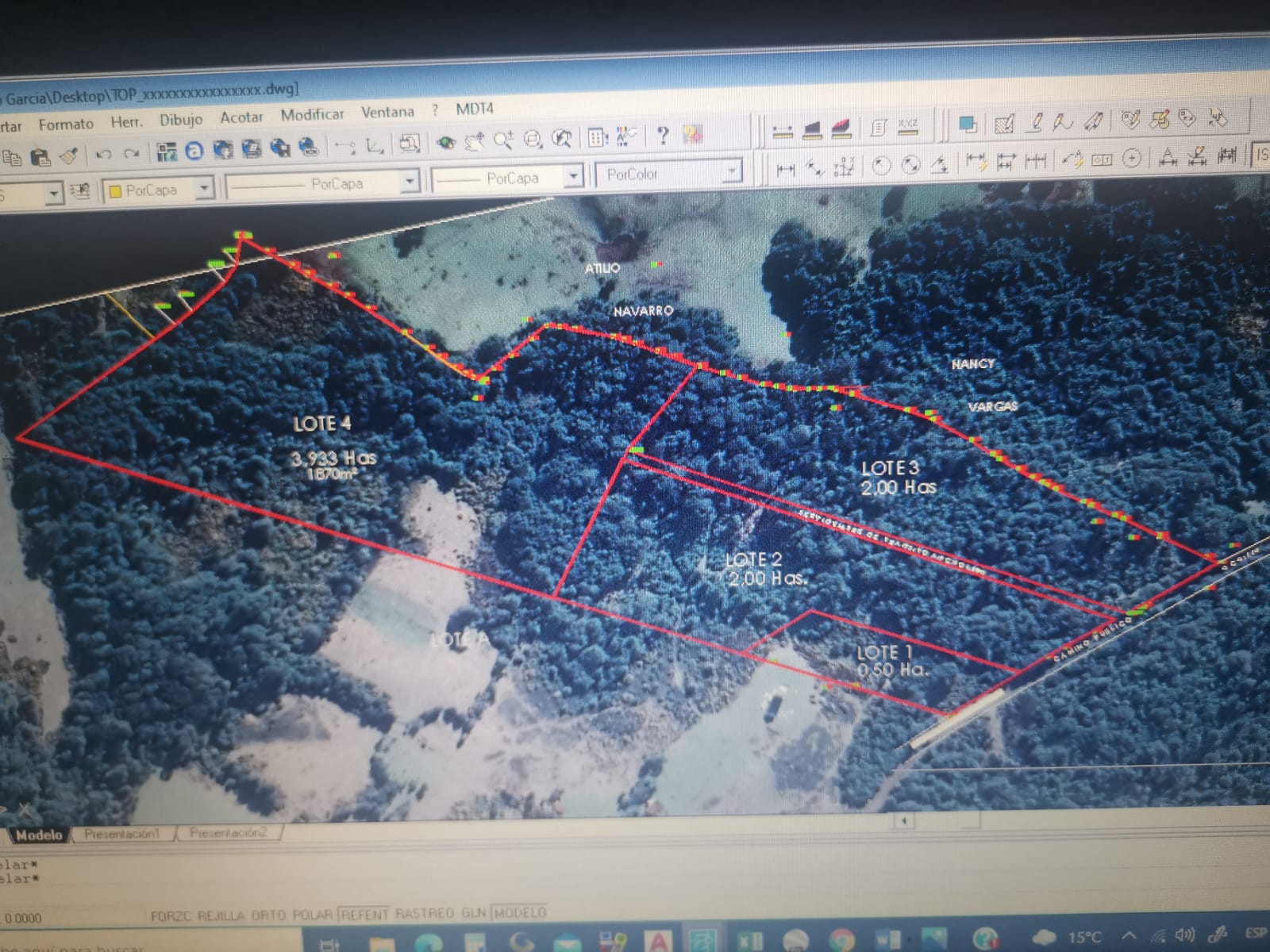Screen dimensions: 1270x952
Task: Toggle FORZC snap mode in status bar
Action: [x=171, y=916]
